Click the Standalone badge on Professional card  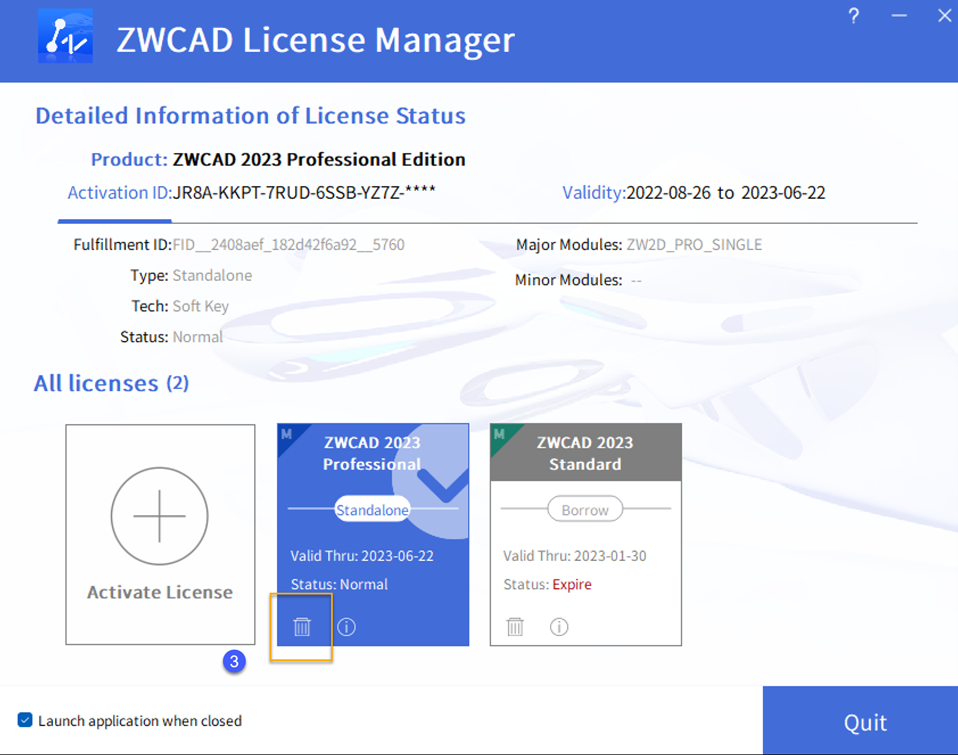pyautogui.click(x=372, y=509)
